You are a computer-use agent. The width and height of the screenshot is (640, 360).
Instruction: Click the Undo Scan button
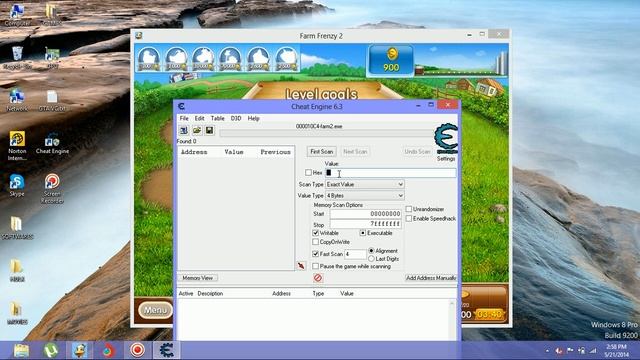(417, 152)
